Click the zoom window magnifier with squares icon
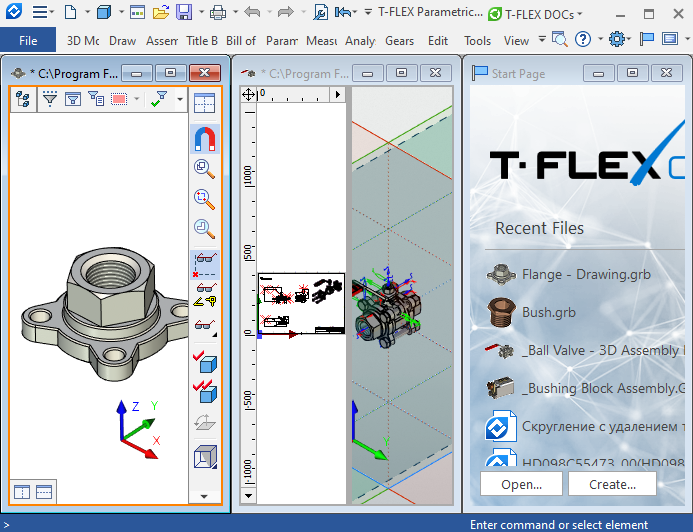The image size is (693, 532). (205, 169)
